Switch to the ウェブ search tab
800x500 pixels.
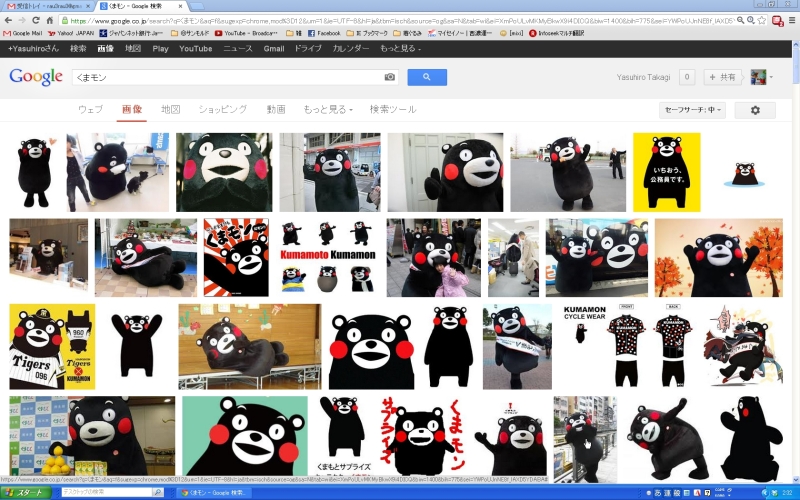click(90, 109)
